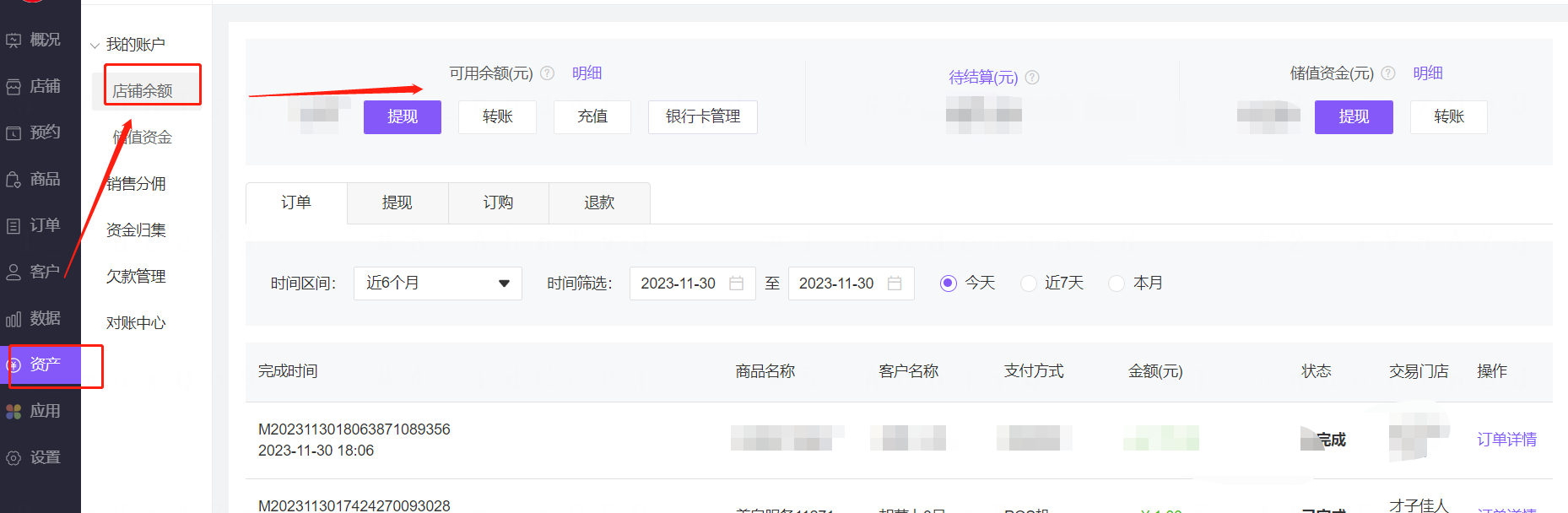Click the 客户名称 column header
The height and width of the screenshot is (513, 1568).
tap(909, 371)
